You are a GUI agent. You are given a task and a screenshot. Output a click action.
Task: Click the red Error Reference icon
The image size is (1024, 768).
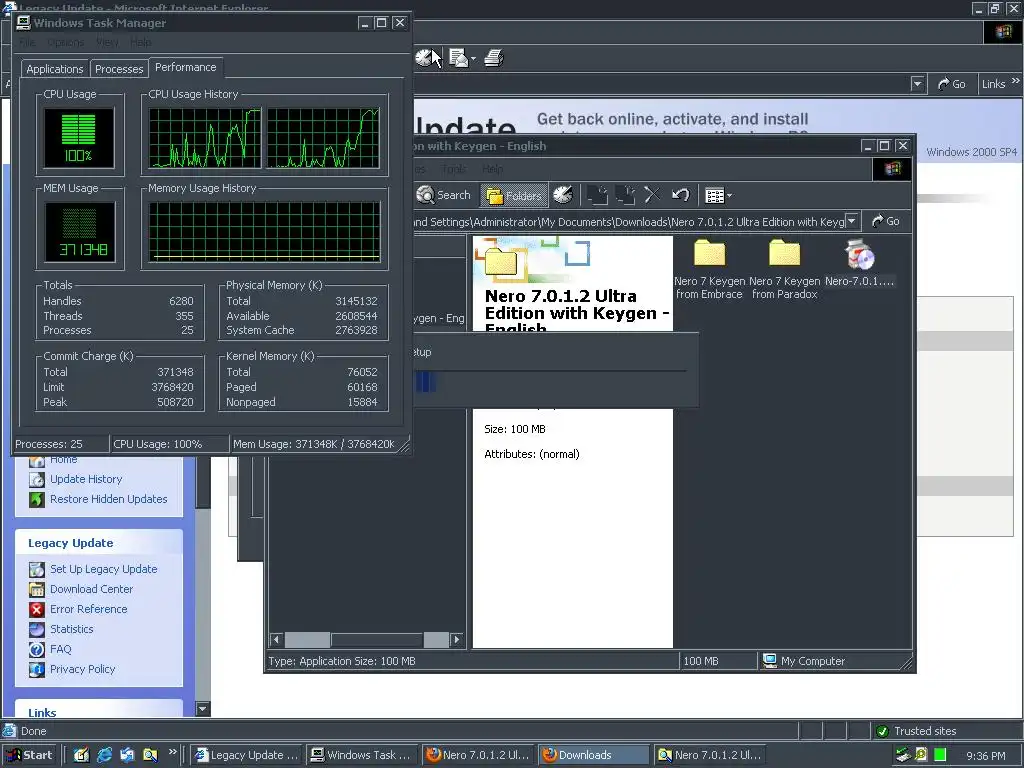point(37,609)
